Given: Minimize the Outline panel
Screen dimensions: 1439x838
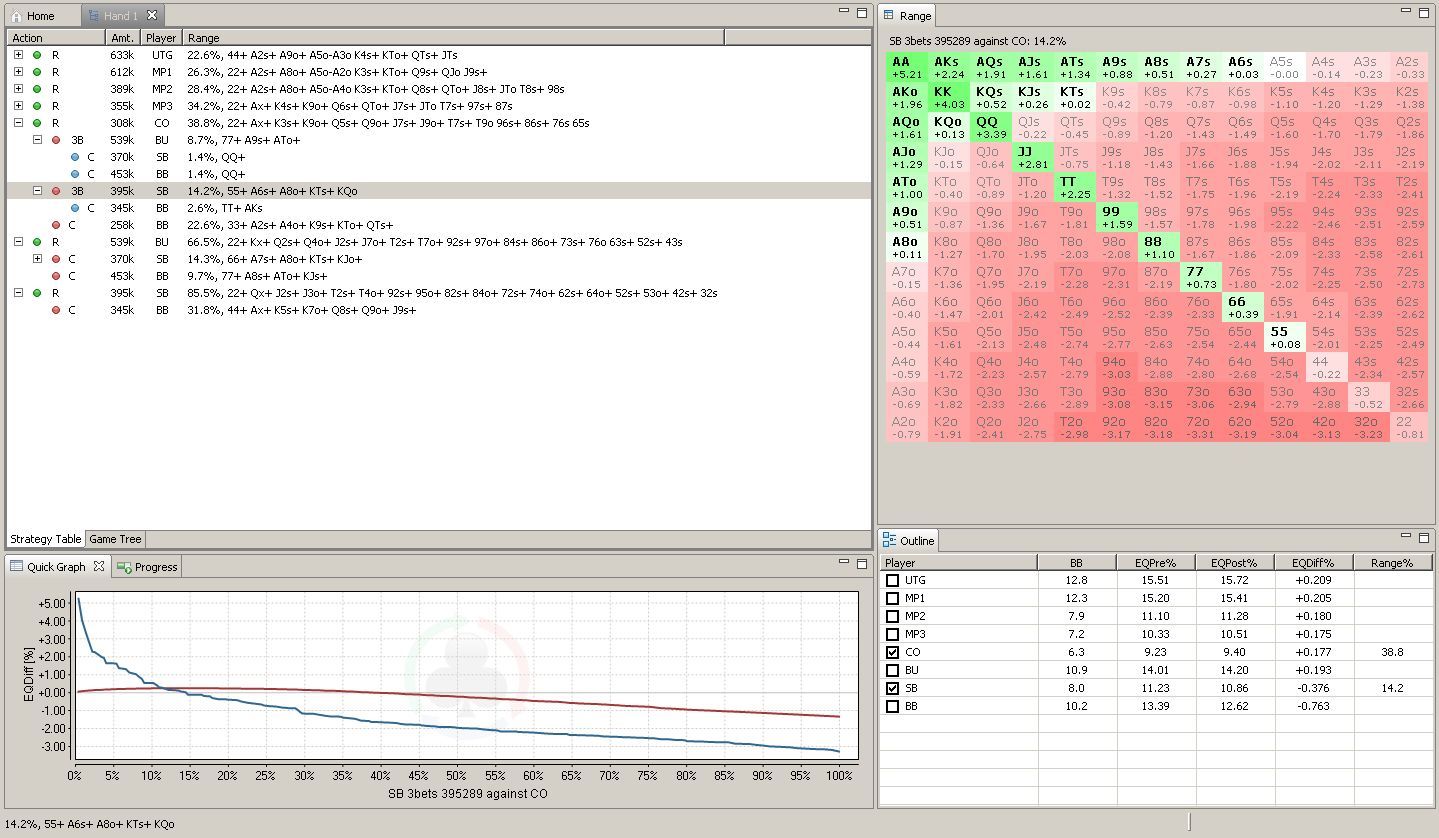Looking at the screenshot, I should tap(1406, 537).
